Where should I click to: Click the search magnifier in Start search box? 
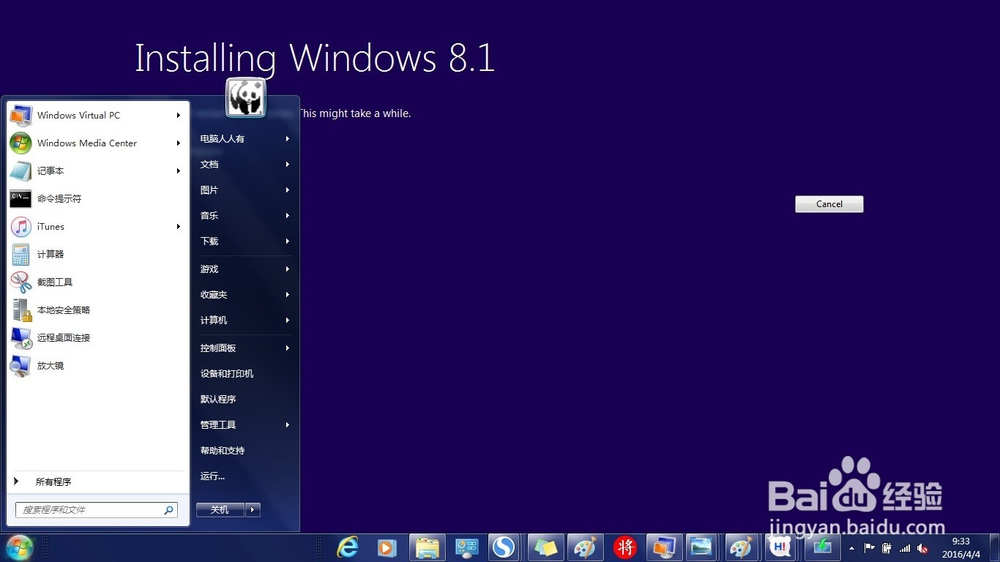168,510
